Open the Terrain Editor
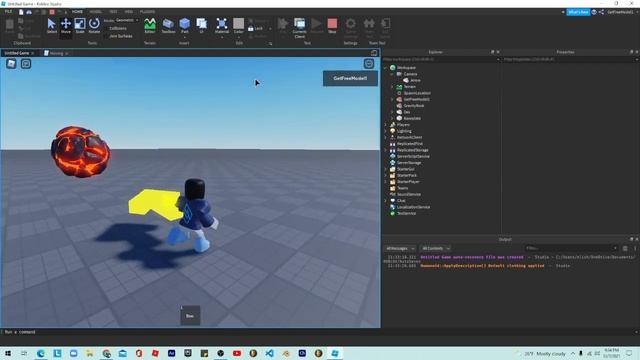Viewport: 640px width, 360px height. [x=150, y=26]
